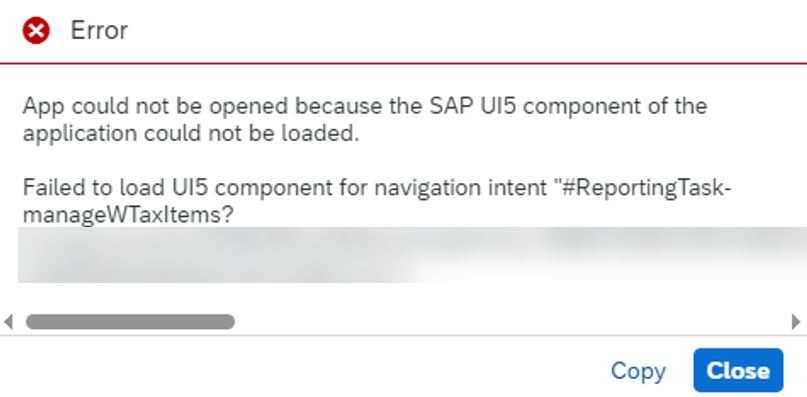Close the error dialog
Viewport: 807px width, 397px height.
tap(738, 370)
